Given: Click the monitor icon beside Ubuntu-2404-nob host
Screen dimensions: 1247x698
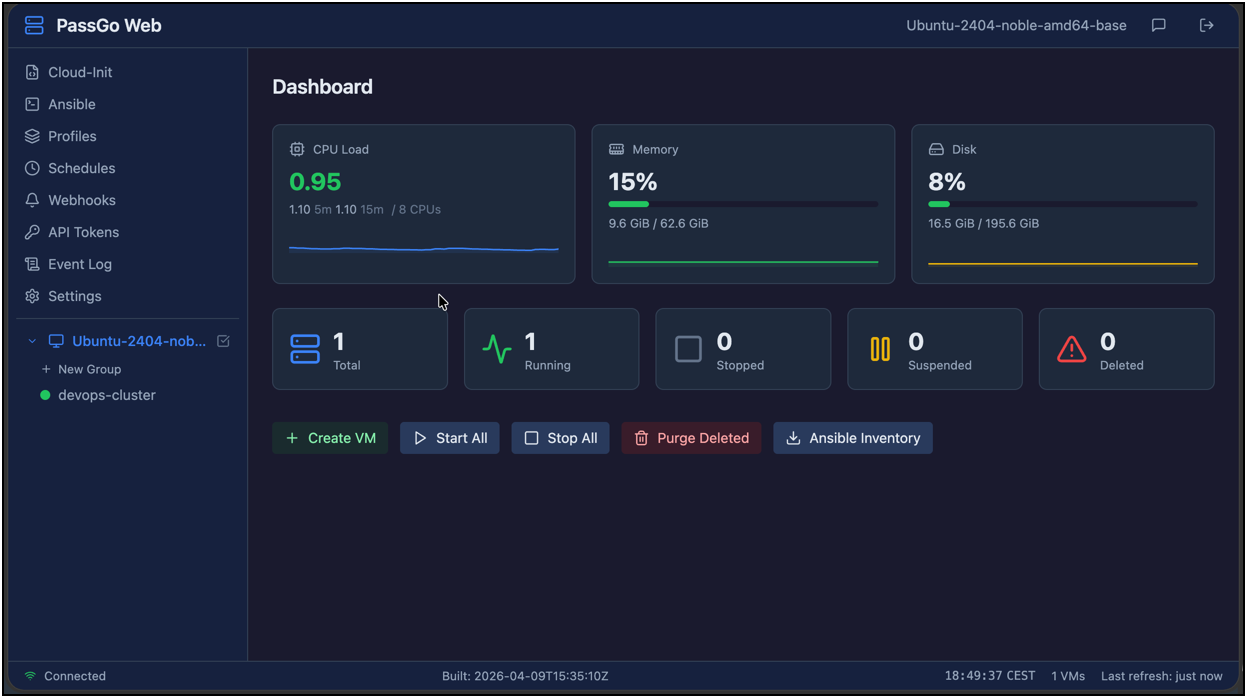Looking at the screenshot, I should point(56,341).
